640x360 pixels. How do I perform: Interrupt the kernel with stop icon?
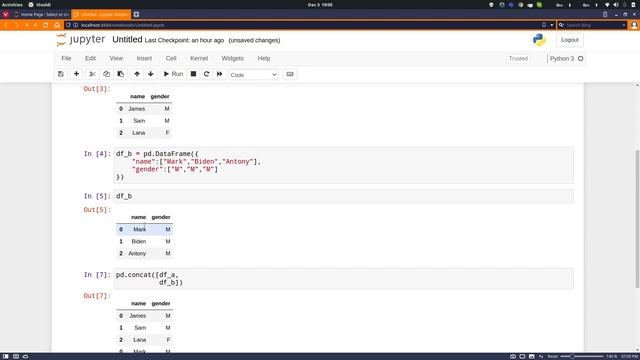coord(193,74)
